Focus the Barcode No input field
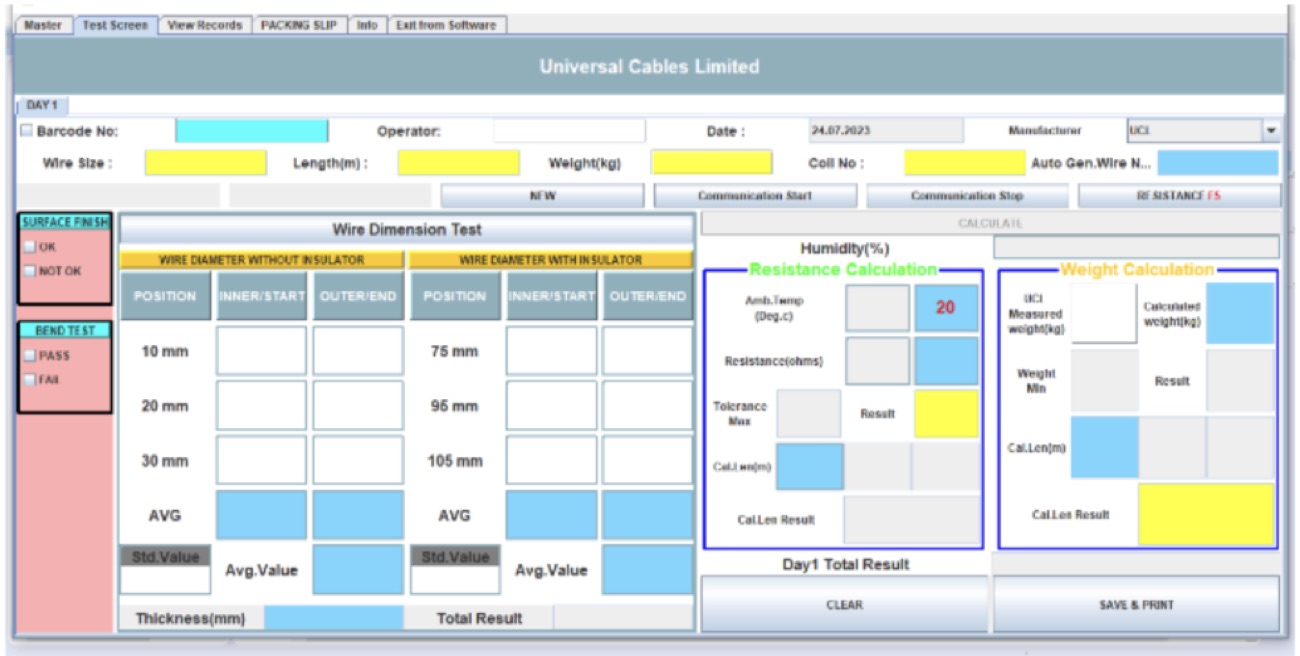 point(252,131)
